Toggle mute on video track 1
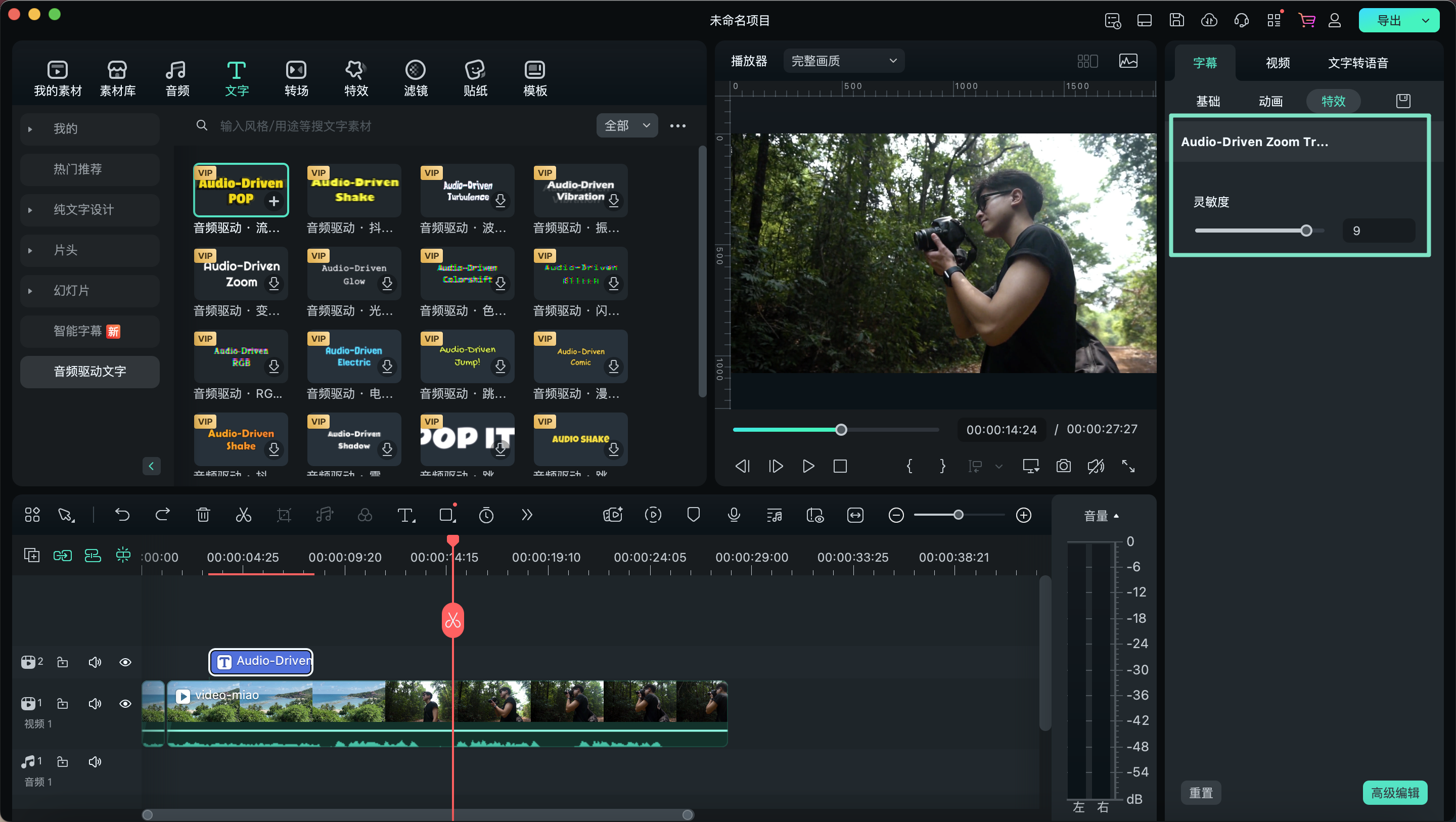Screen dimensions: 1456x822 coord(94,703)
